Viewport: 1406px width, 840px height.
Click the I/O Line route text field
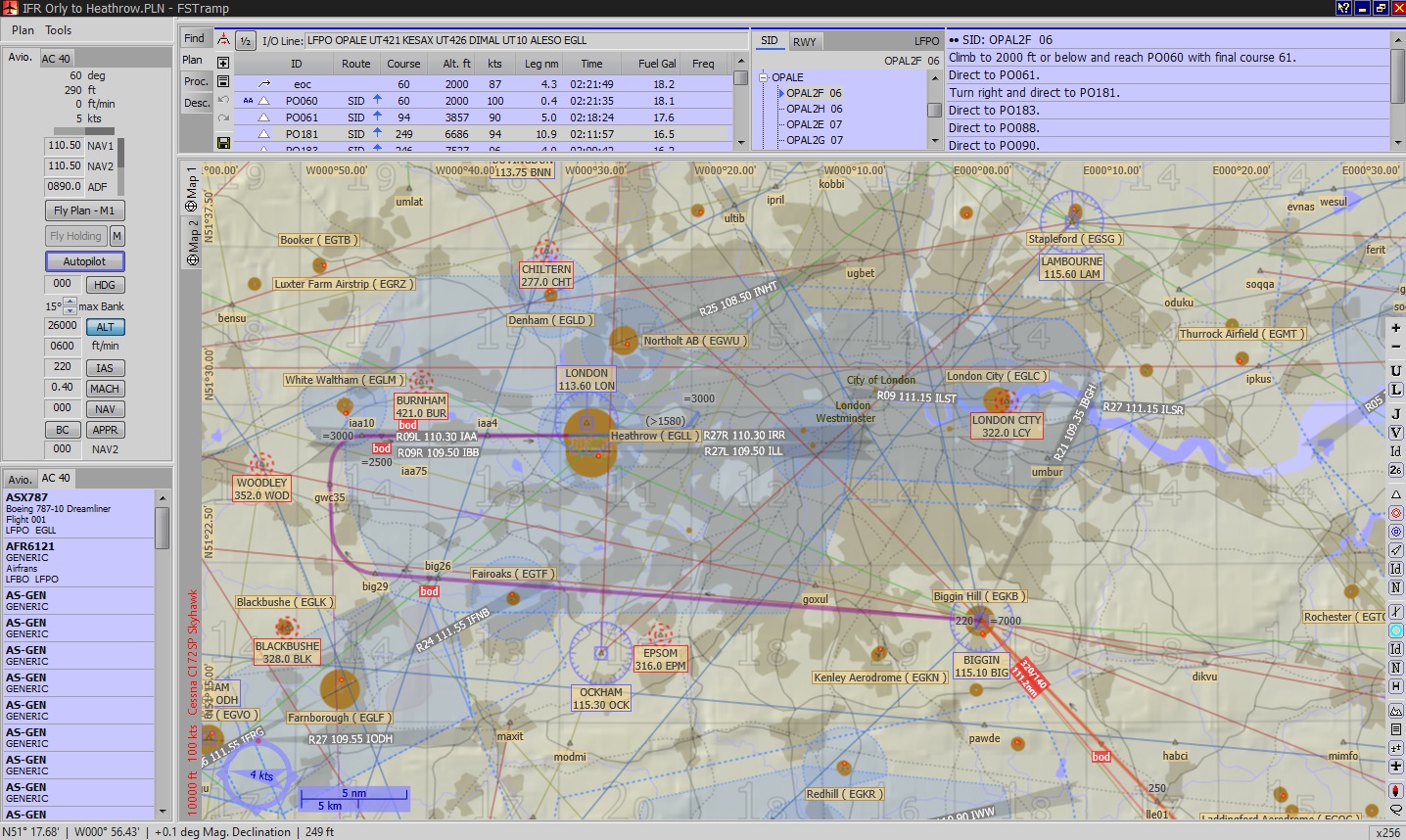click(526, 40)
